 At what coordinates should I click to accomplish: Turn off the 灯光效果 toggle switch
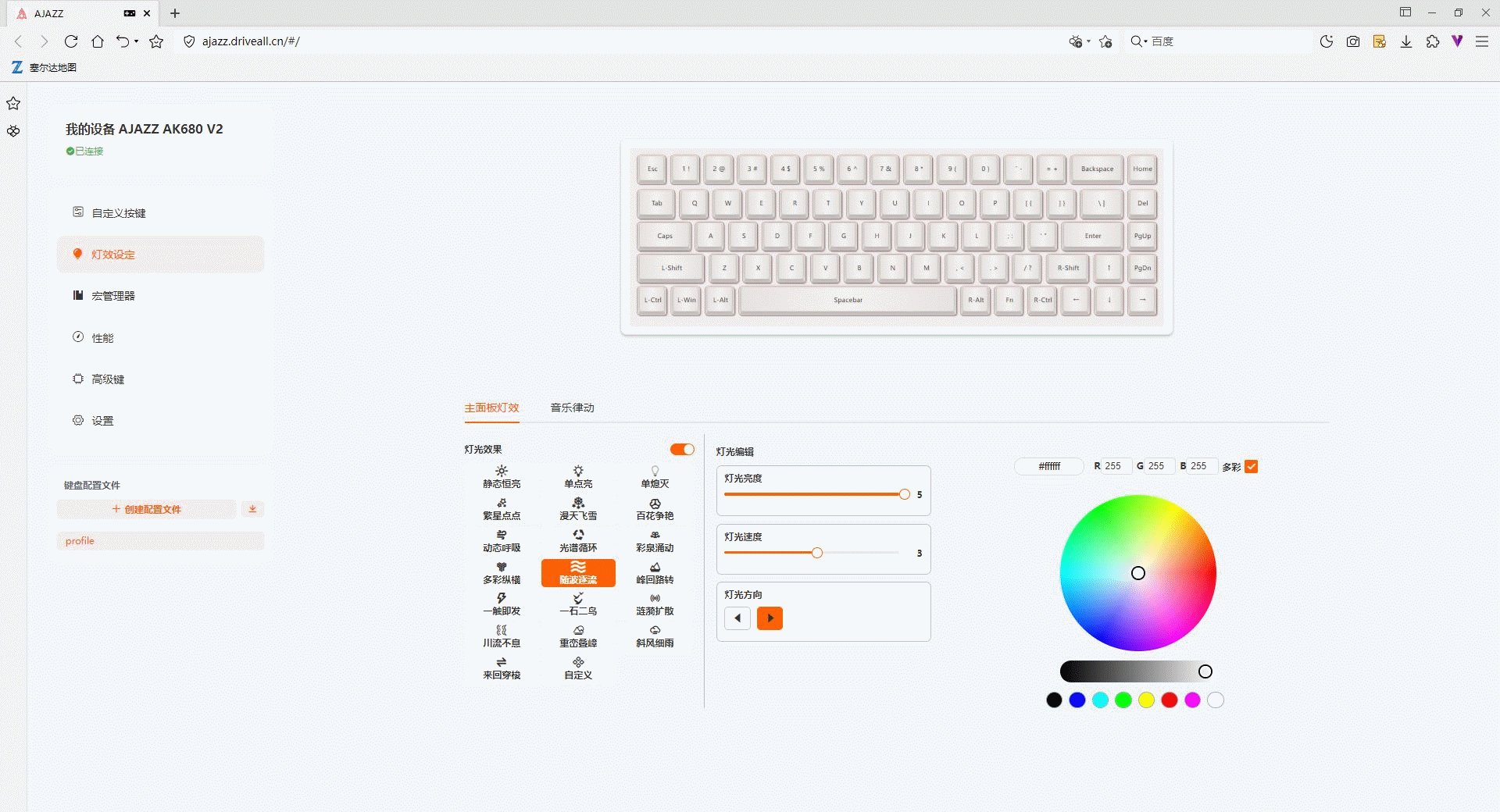coord(682,450)
